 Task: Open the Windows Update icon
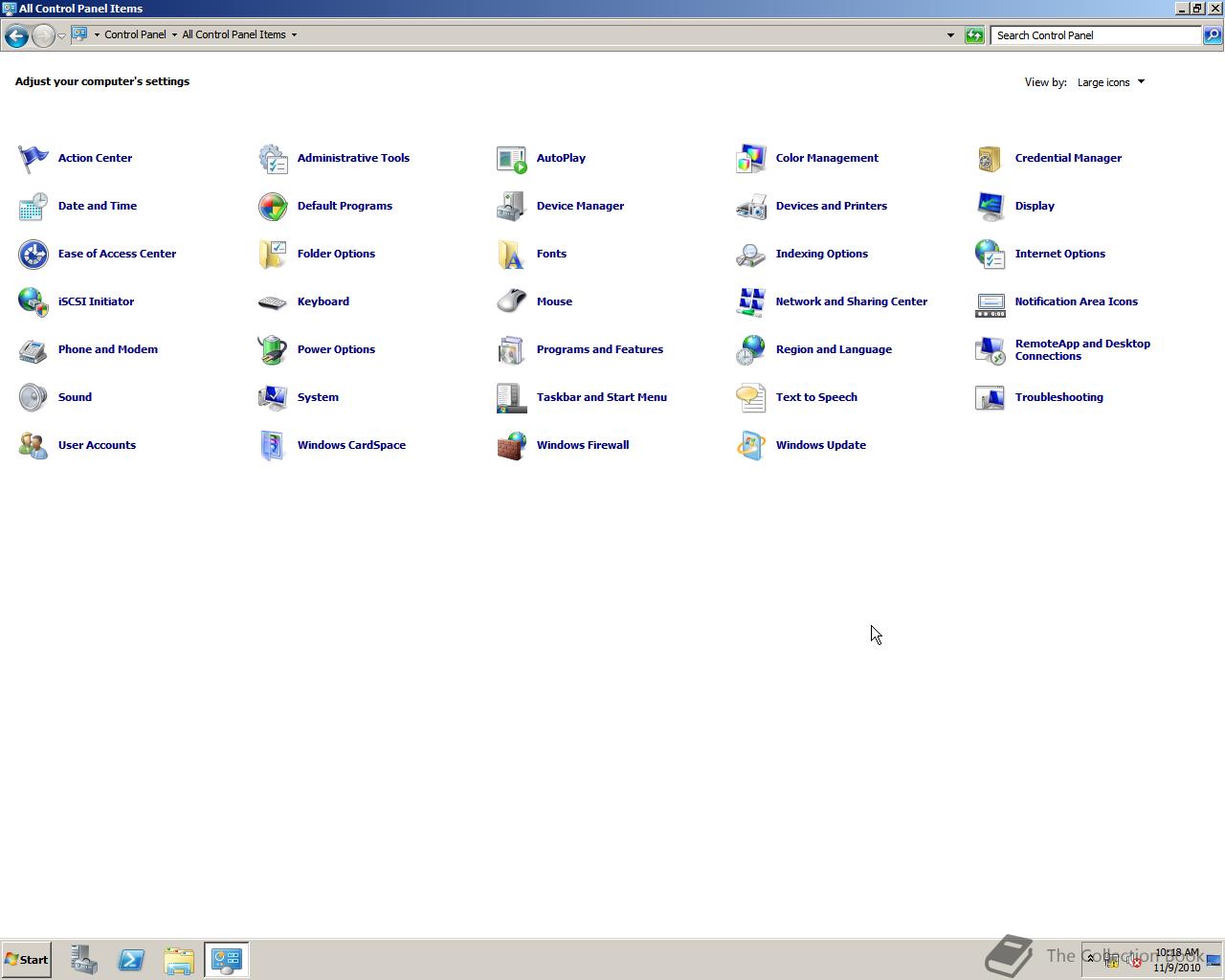(751, 445)
